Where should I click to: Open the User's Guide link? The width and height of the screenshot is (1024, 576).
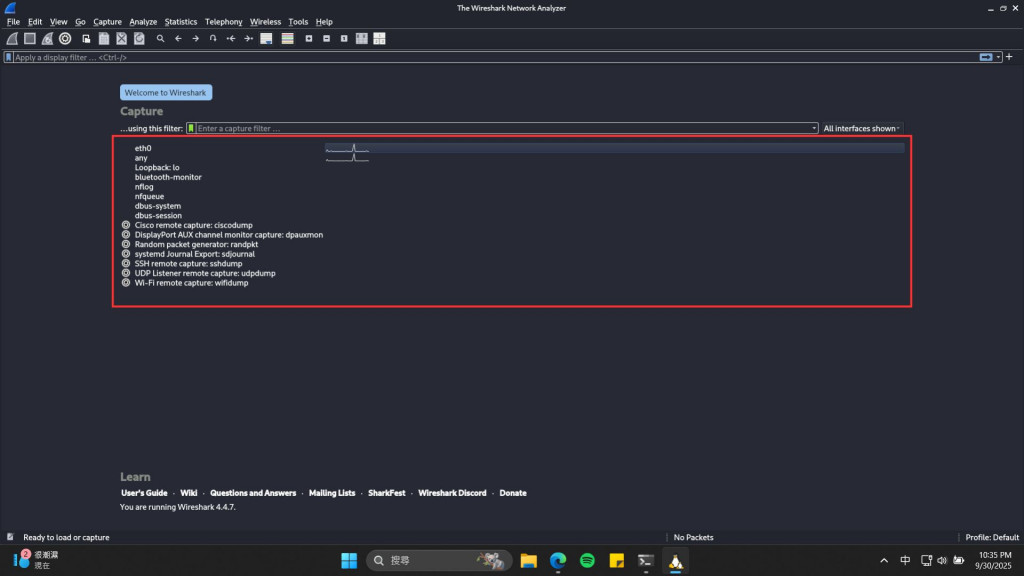pos(144,493)
